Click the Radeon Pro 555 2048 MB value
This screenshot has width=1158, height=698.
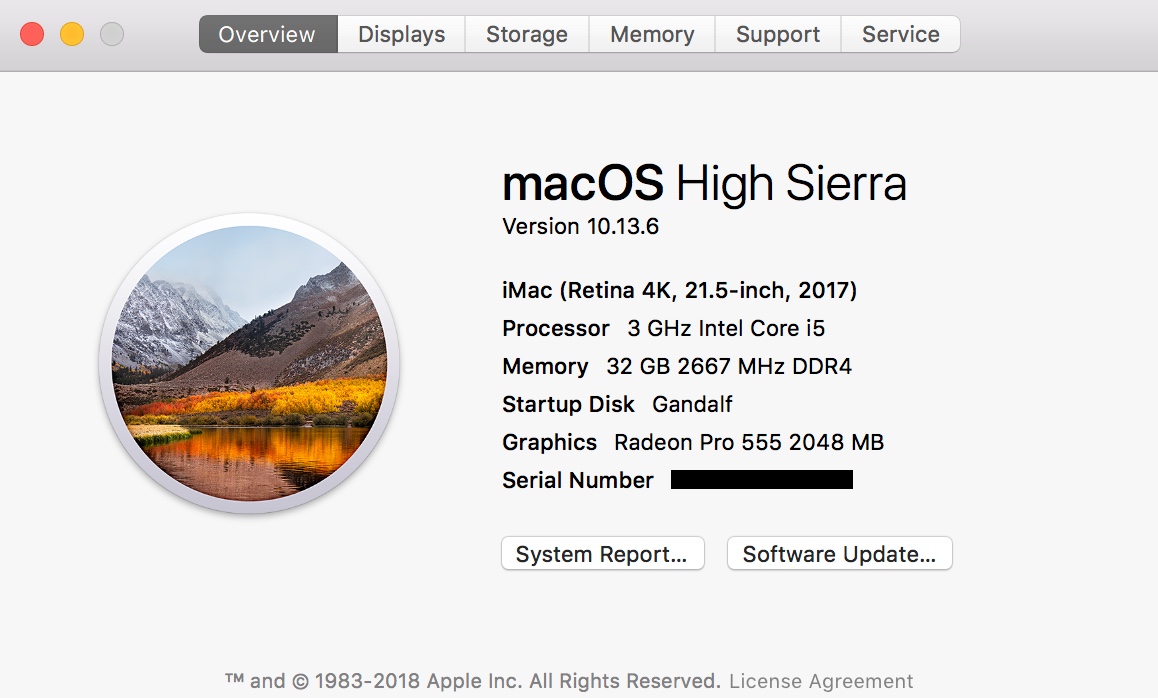pyautogui.click(x=749, y=442)
